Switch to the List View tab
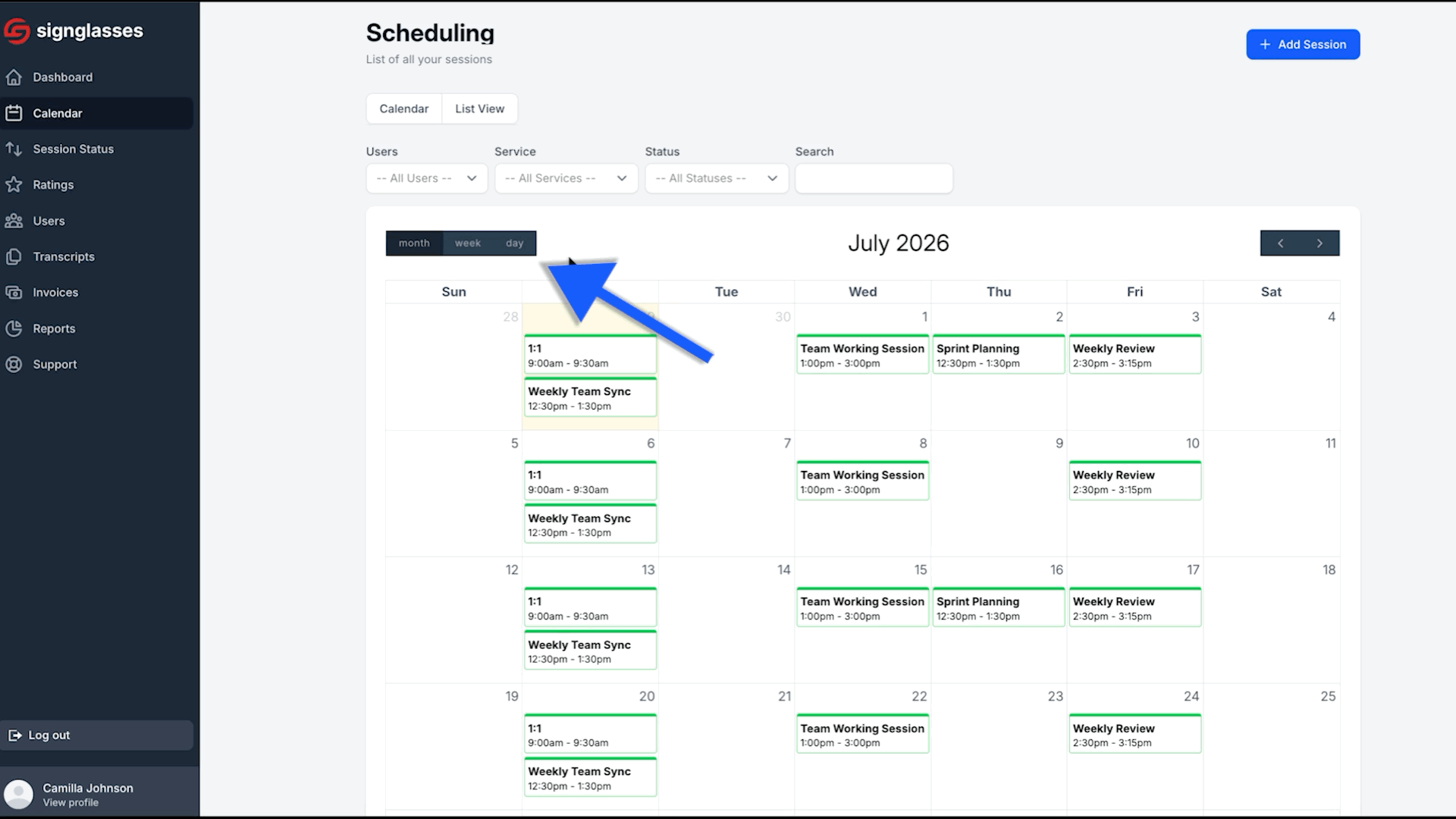The image size is (1456, 819). [x=480, y=109]
